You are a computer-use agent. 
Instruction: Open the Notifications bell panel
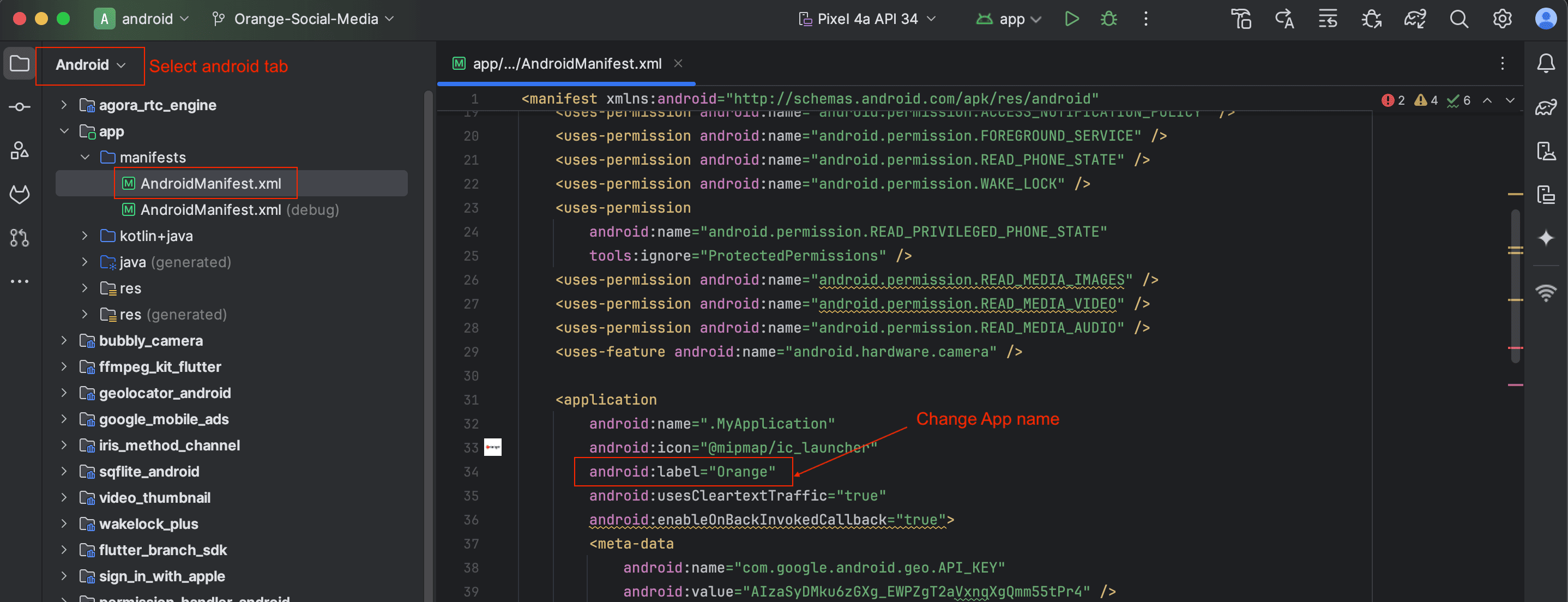1546,63
